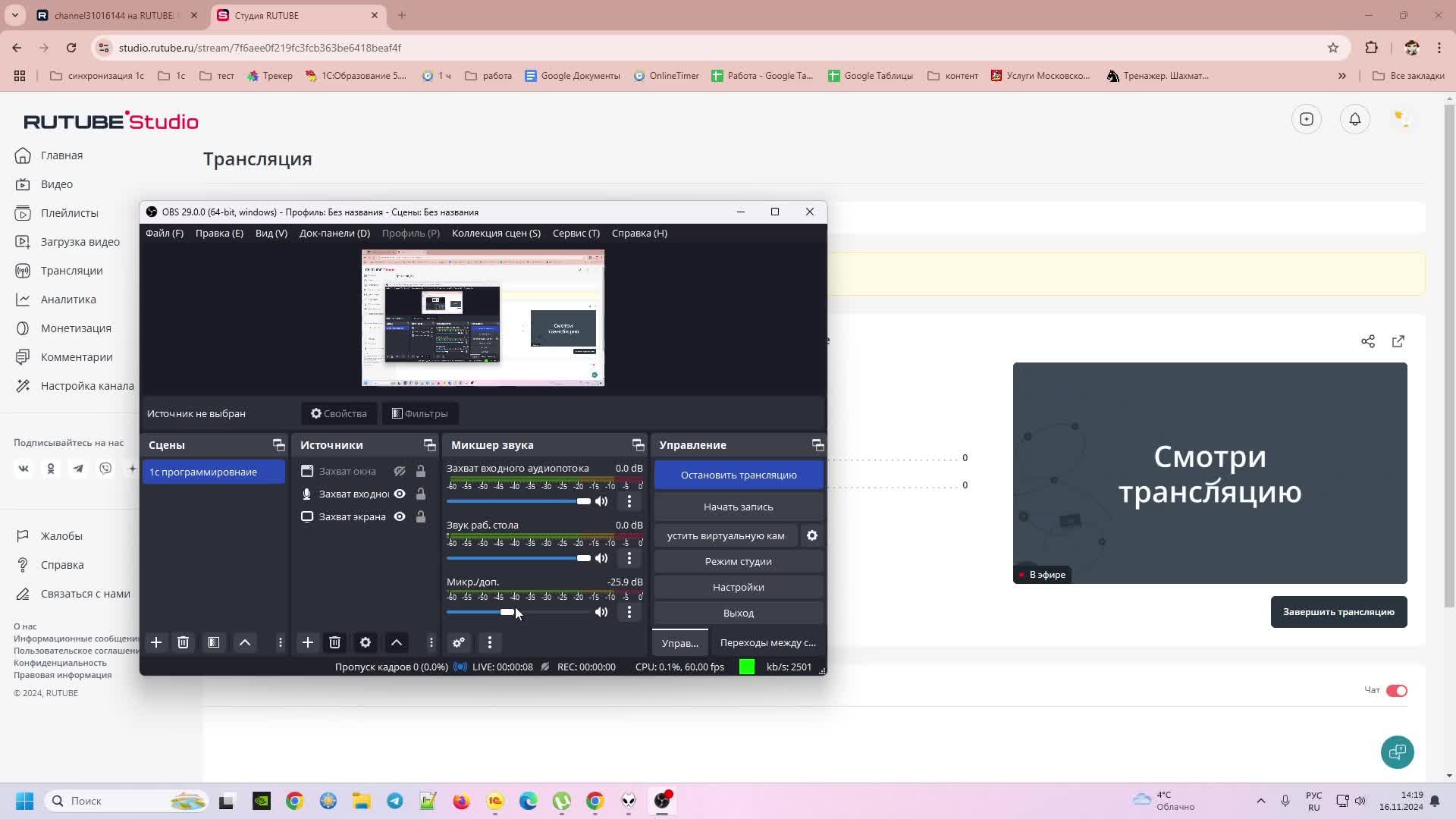Open virtual camera settings gear

click(x=812, y=535)
